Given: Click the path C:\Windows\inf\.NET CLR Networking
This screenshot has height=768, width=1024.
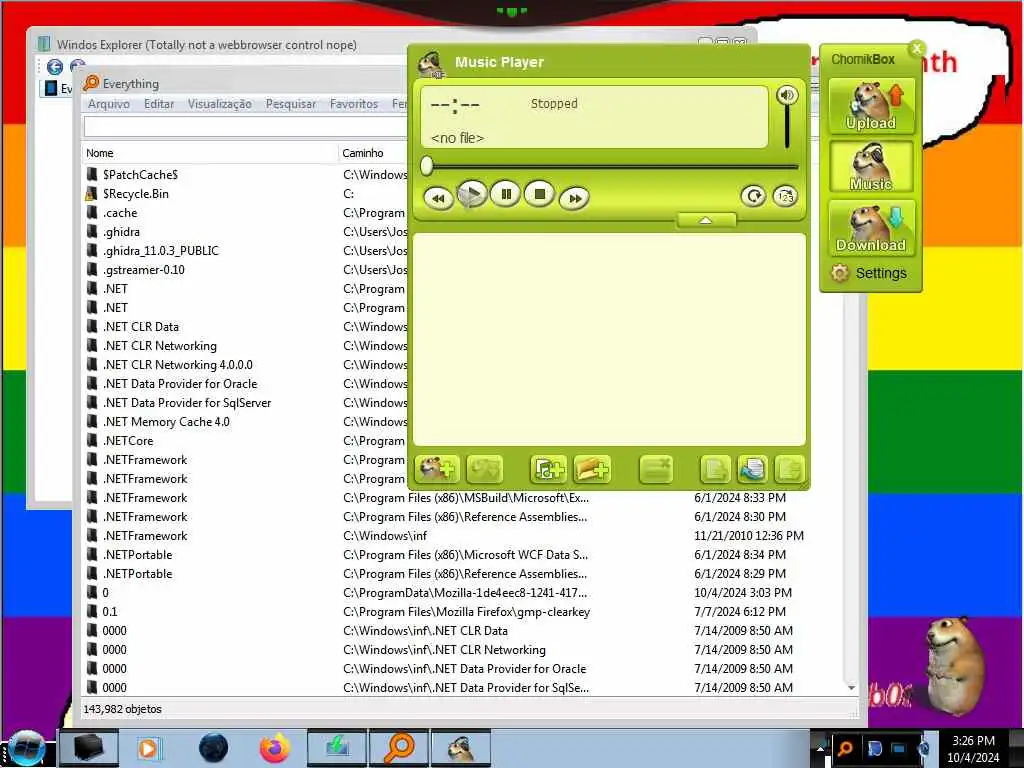Looking at the screenshot, I should (444, 649).
